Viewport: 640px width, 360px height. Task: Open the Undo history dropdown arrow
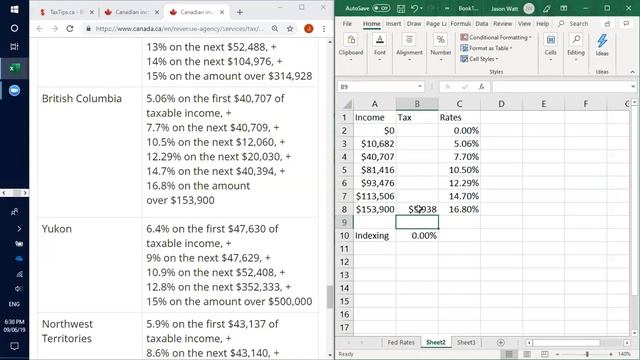(421, 8)
